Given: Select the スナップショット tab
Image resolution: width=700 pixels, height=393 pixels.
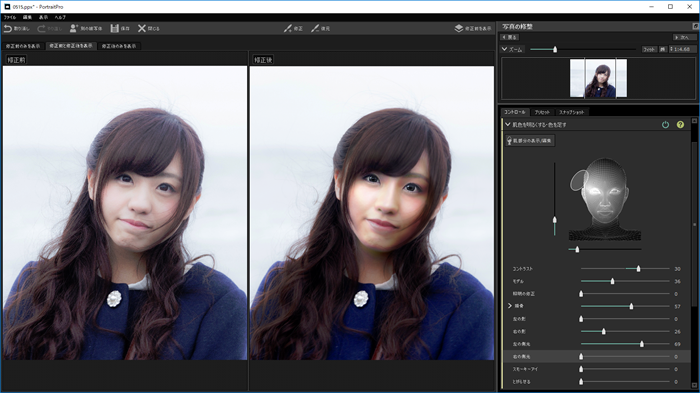Looking at the screenshot, I should 571,112.
